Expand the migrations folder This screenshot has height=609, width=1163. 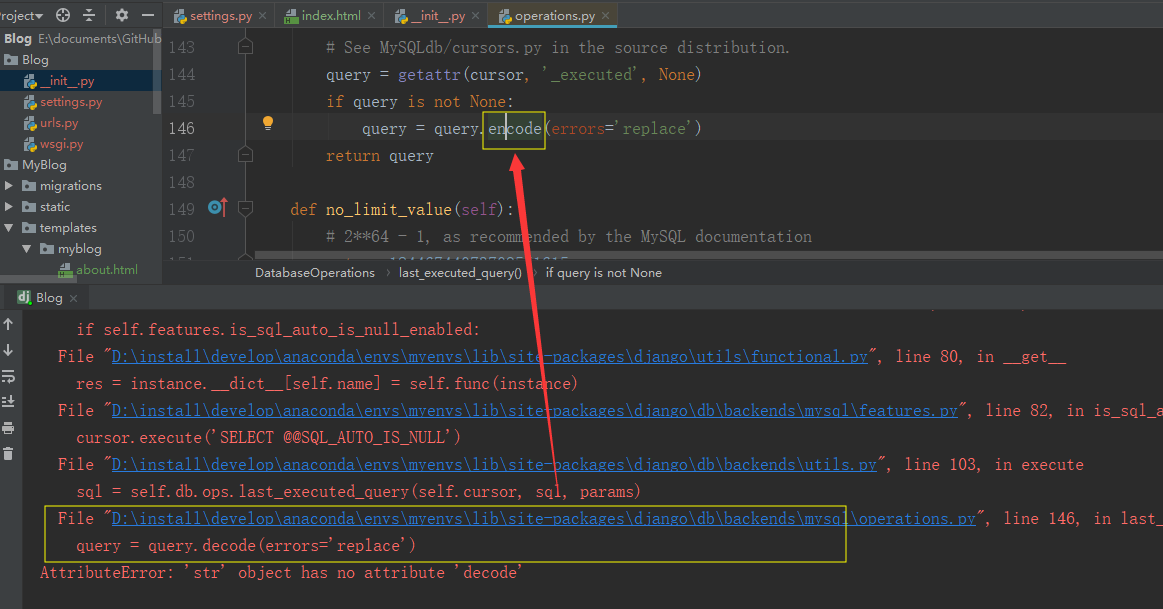[x=9, y=186]
